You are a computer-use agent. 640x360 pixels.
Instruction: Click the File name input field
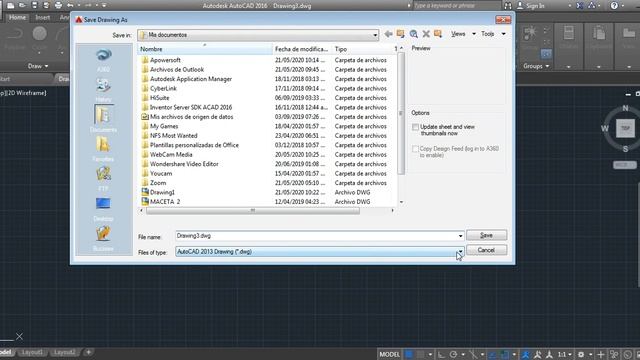click(x=316, y=236)
